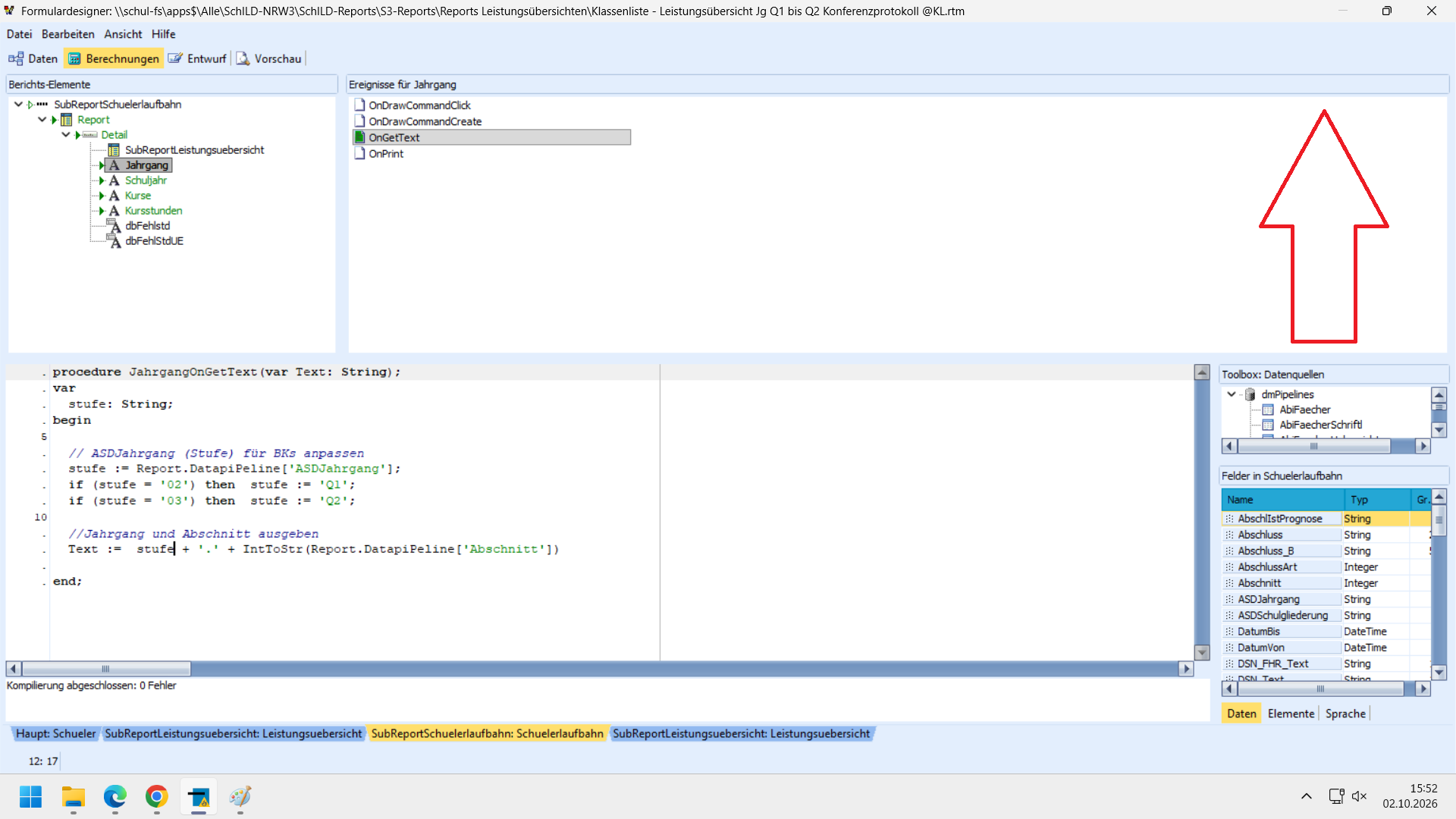The height and width of the screenshot is (819, 1456).
Task: Select the ASDJahrgang field row
Action: [1326, 599]
